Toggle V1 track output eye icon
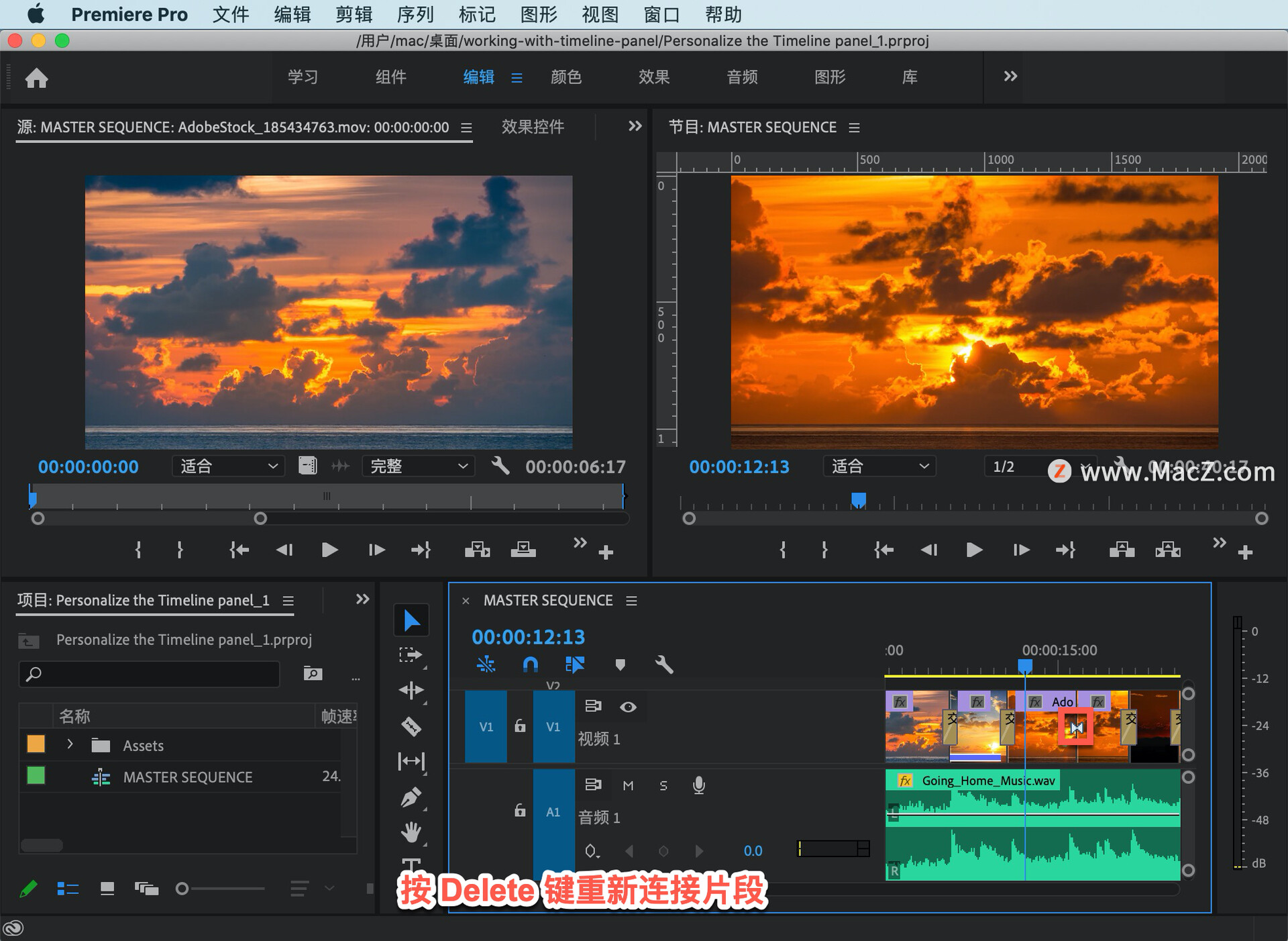Viewport: 1288px width, 941px height. pyautogui.click(x=628, y=707)
